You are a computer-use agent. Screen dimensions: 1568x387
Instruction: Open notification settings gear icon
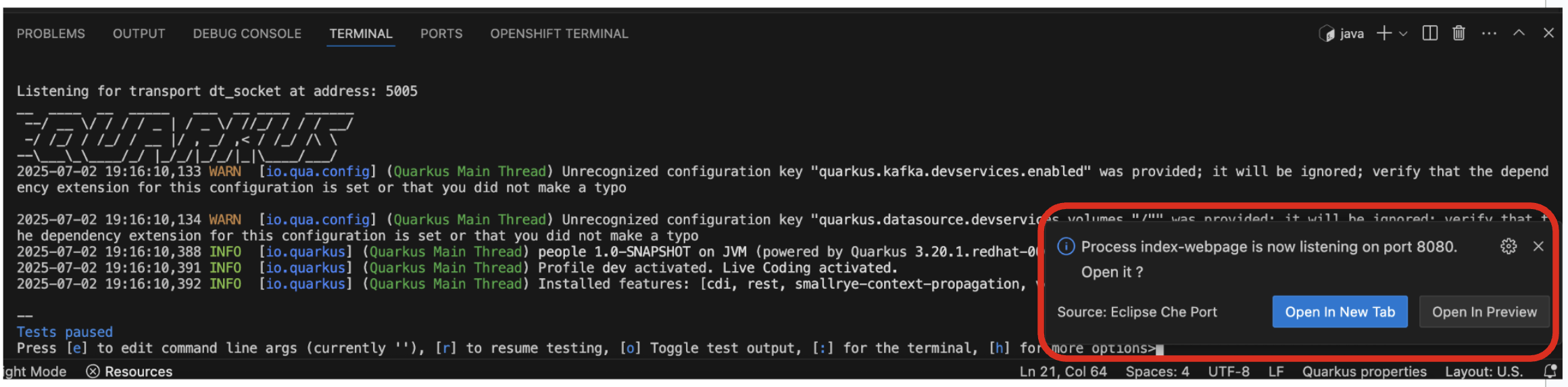[x=1509, y=246]
